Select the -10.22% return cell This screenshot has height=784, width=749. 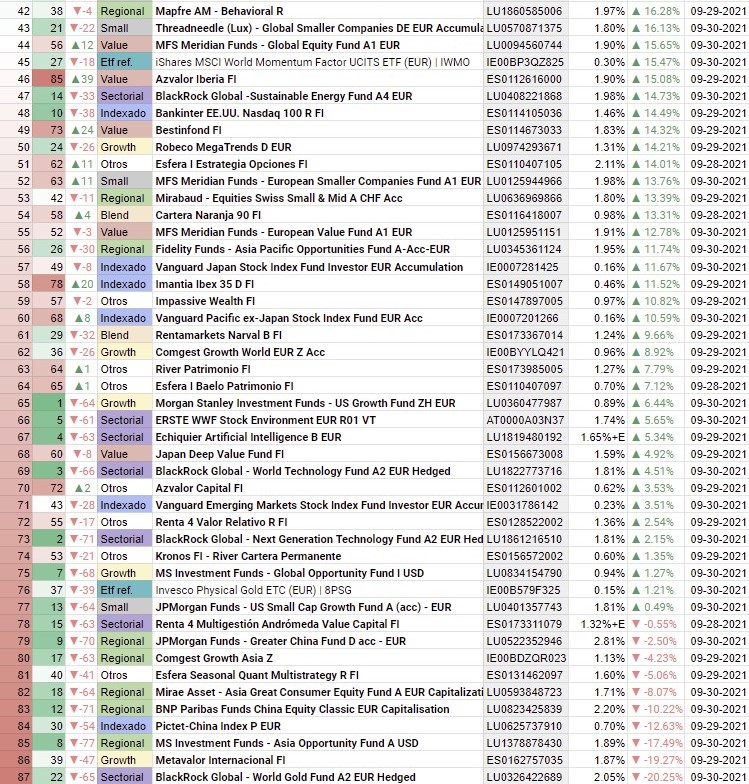tap(656, 709)
